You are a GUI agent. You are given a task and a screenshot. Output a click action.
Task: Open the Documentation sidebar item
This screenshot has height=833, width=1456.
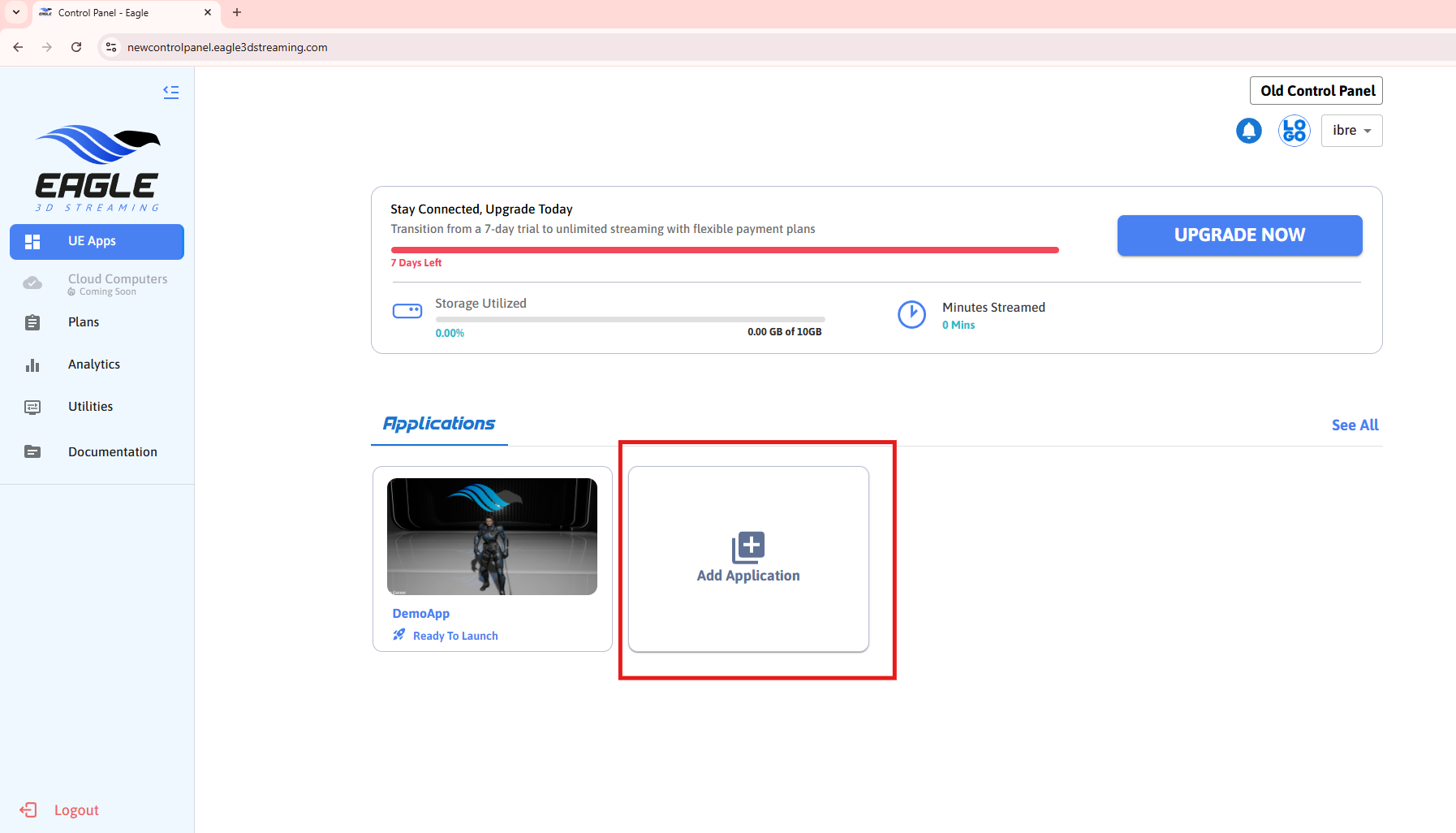coord(112,452)
